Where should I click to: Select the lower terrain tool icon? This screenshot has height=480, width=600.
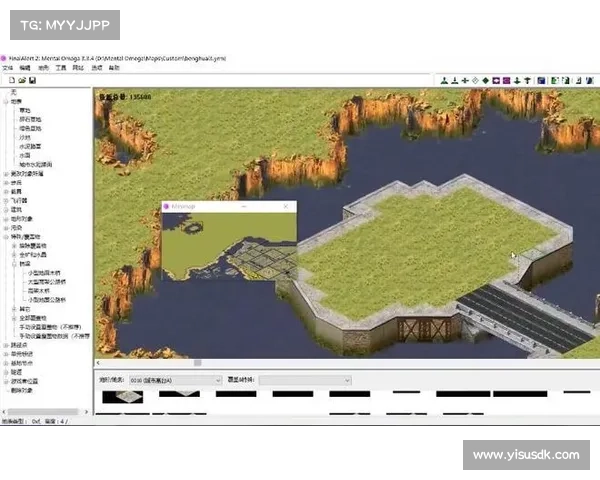coord(455,80)
